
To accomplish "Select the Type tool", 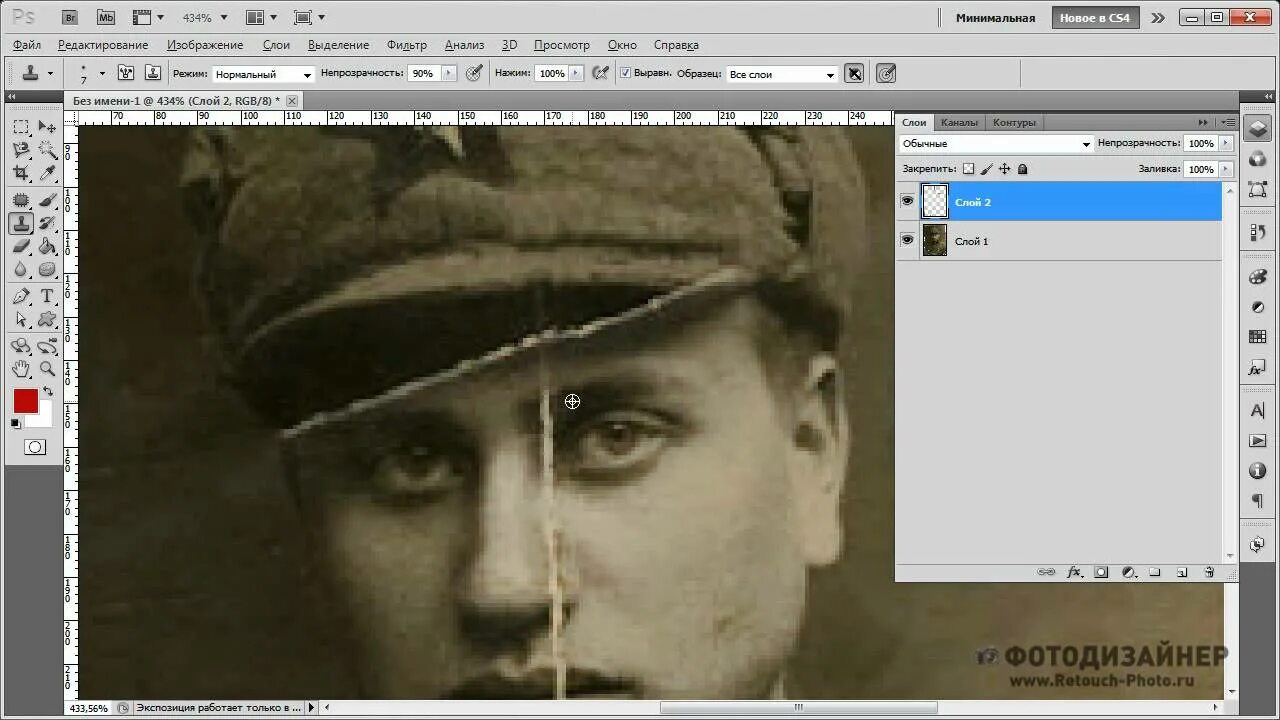I will pyautogui.click(x=47, y=296).
